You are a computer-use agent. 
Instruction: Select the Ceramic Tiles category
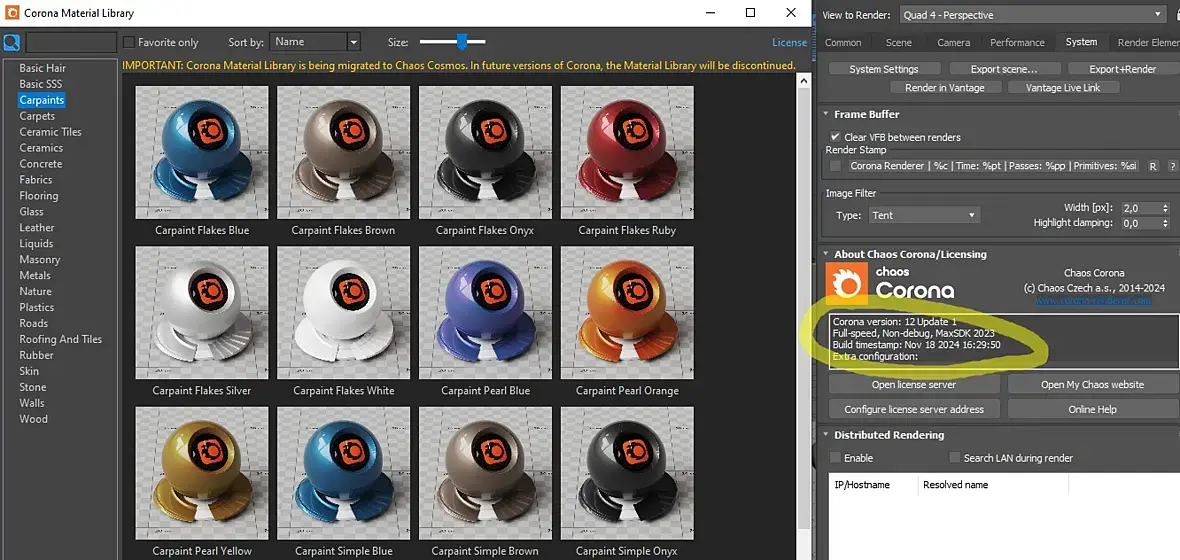click(x=50, y=132)
